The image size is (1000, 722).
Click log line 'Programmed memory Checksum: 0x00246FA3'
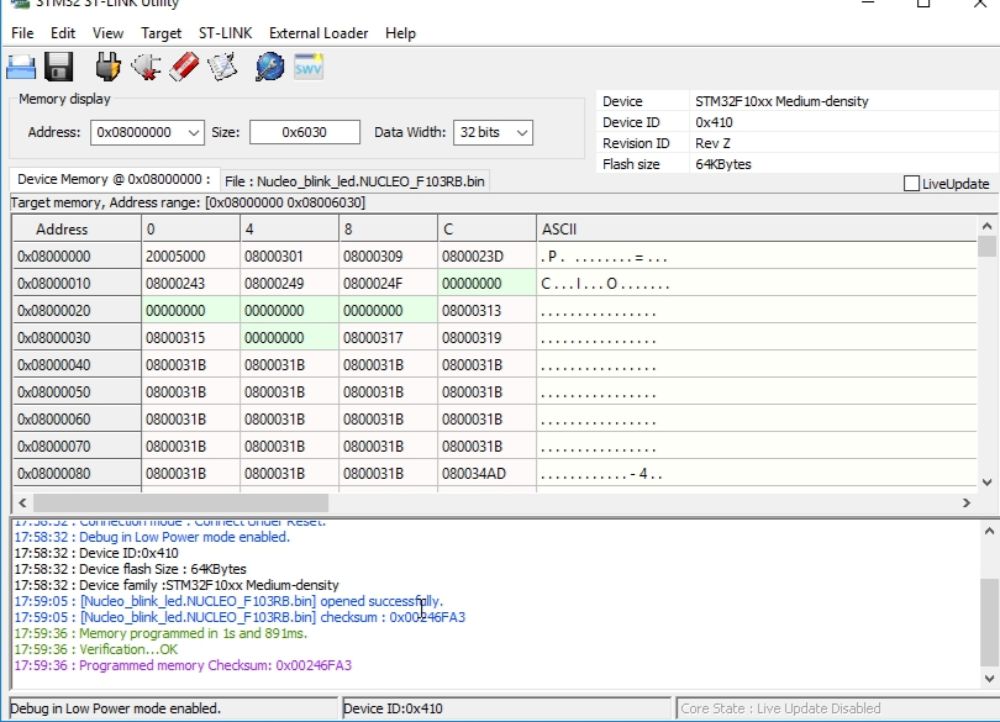pos(183,665)
